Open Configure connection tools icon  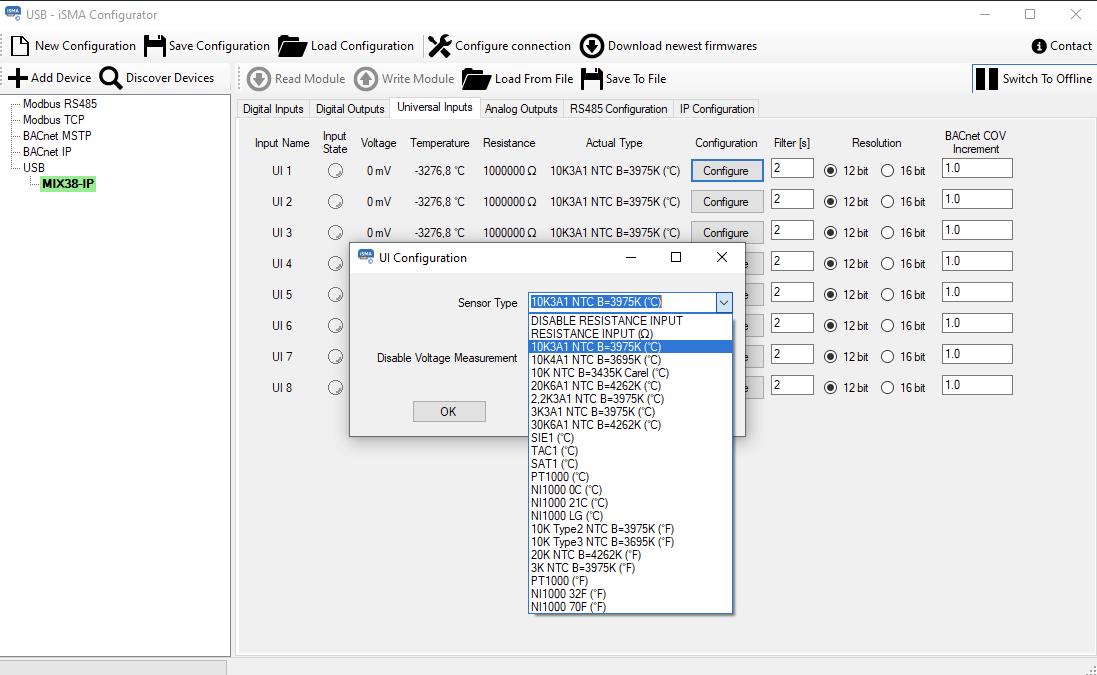pyautogui.click(x=440, y=46)
